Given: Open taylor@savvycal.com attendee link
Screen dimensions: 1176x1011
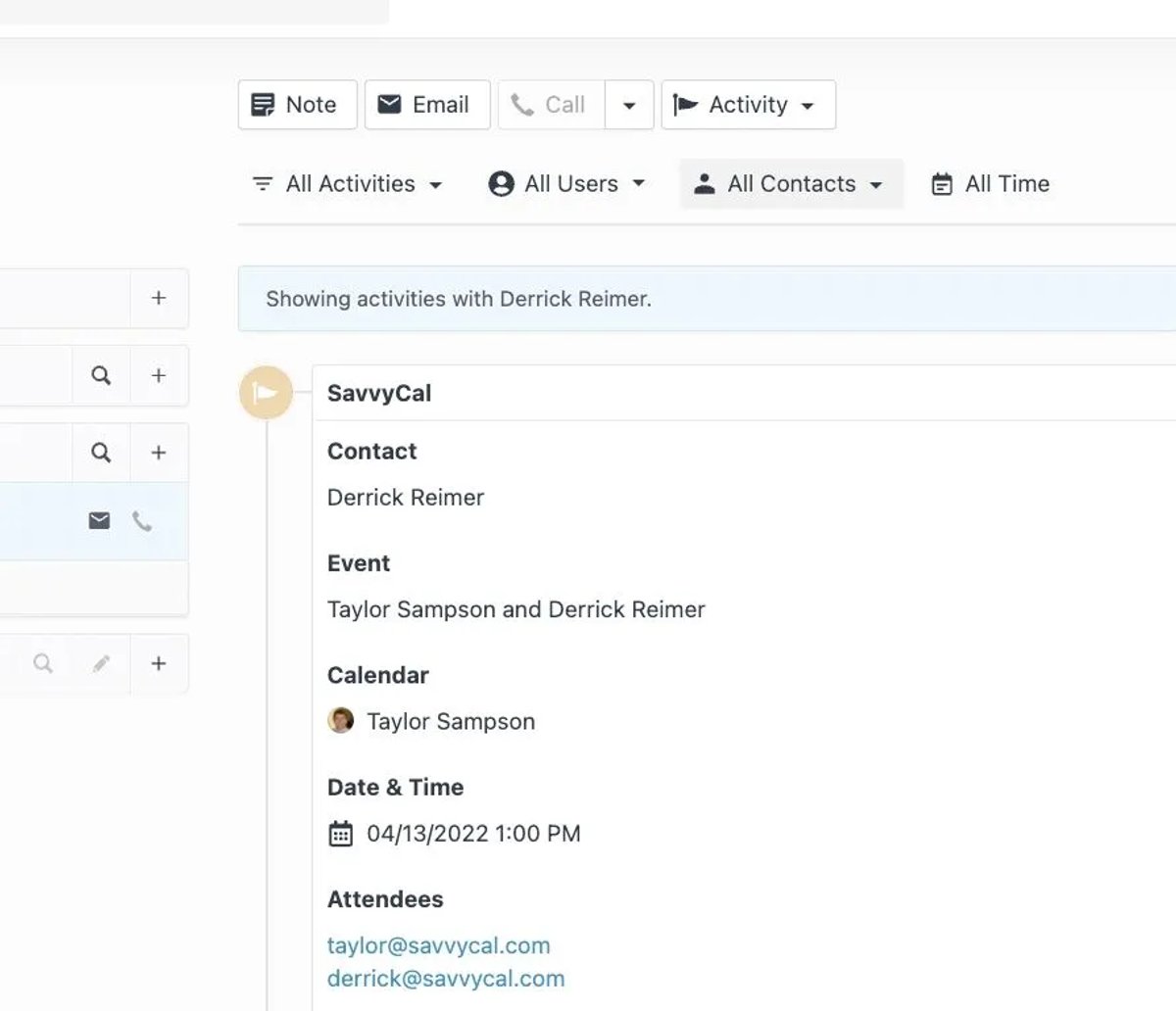Looking at the screenshot, I should tap(438, 945).
